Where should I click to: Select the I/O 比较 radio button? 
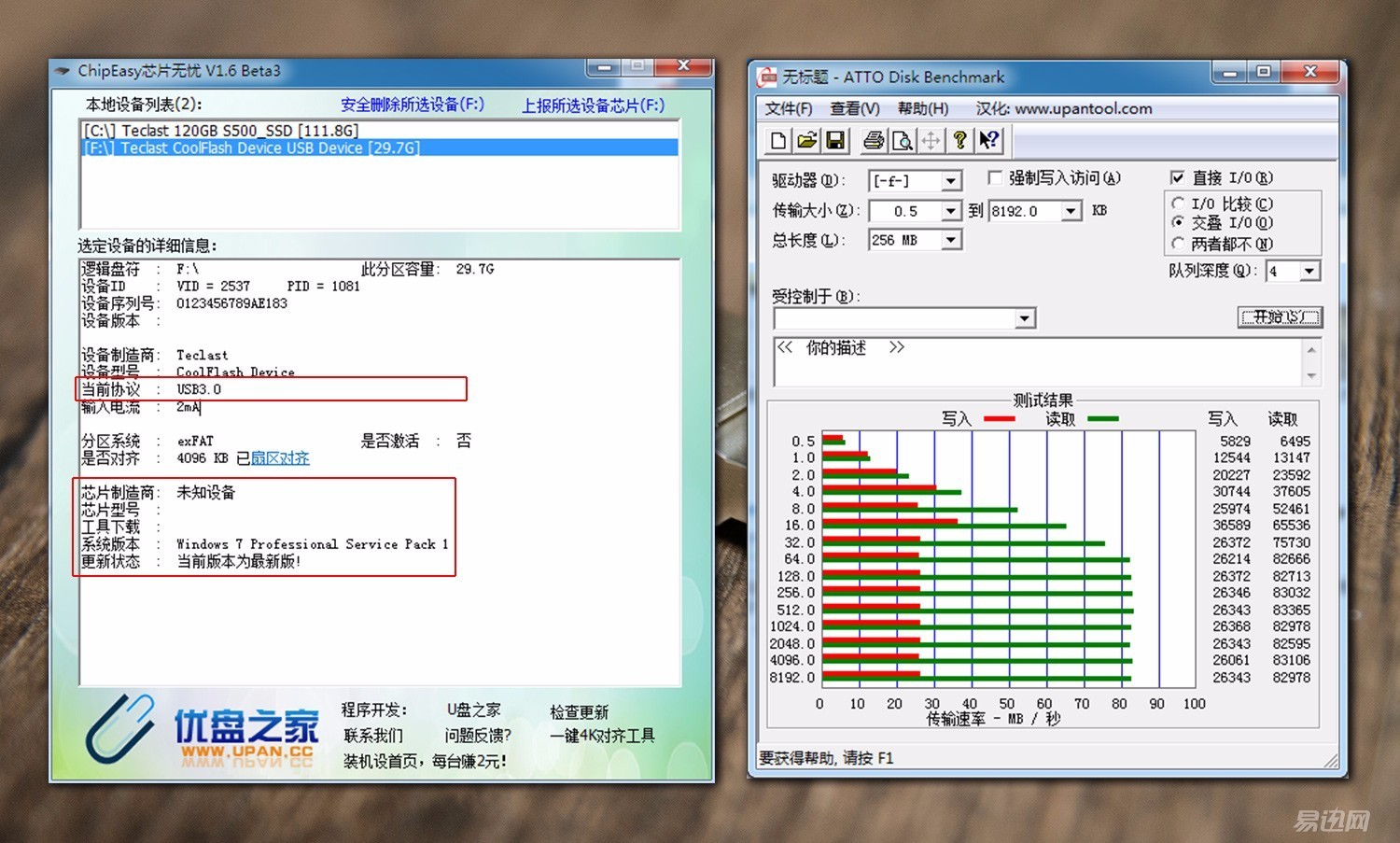pyautogui.click(x=1179, y=203)
